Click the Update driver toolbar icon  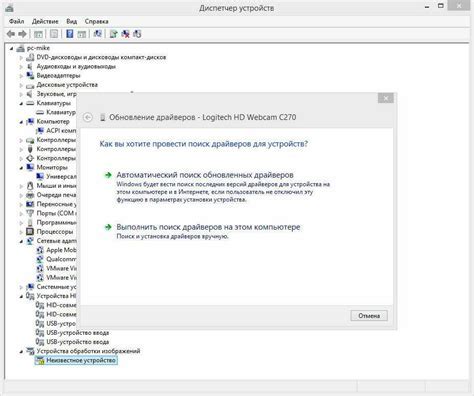(113, 34)
